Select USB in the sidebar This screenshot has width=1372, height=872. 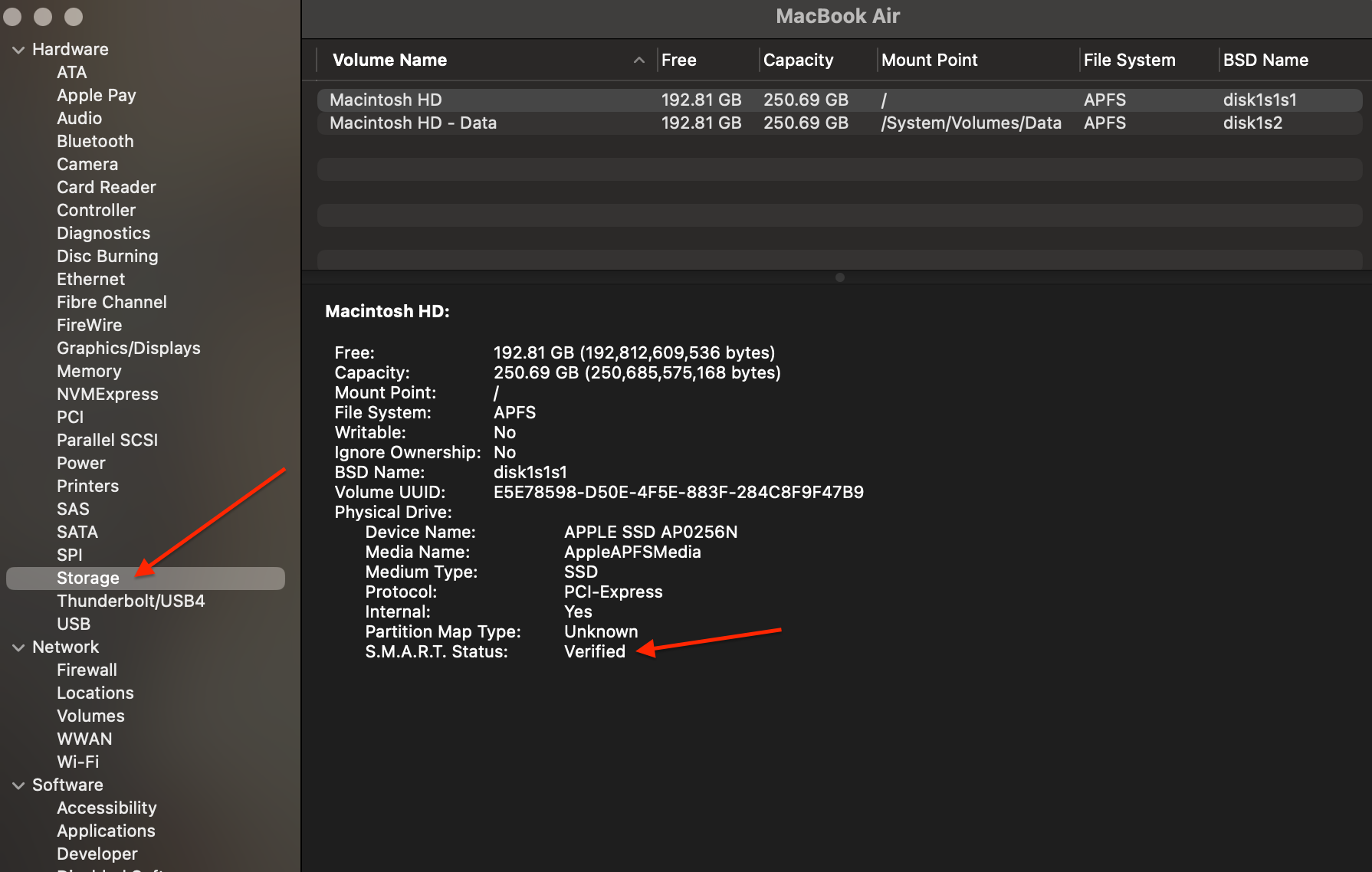(x=74, y=624)
